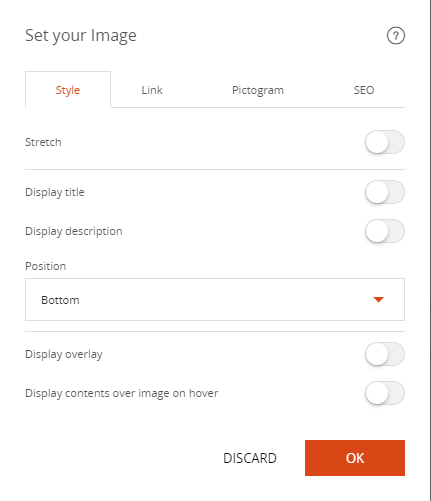Click the Display description label
The height and width of the screenshot is (501, 431).
pyautogui.click(x=74, y=231)
